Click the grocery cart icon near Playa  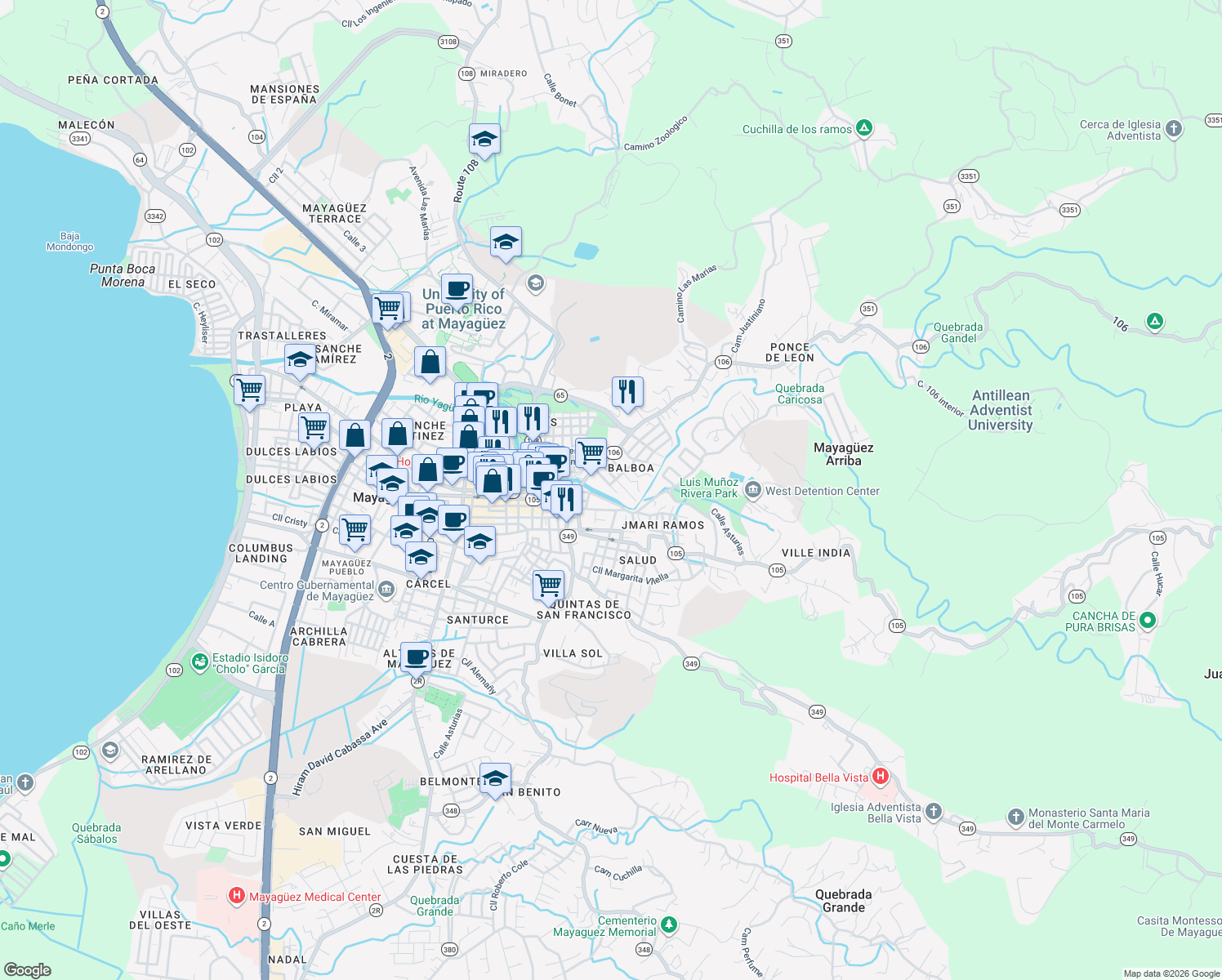249,391
